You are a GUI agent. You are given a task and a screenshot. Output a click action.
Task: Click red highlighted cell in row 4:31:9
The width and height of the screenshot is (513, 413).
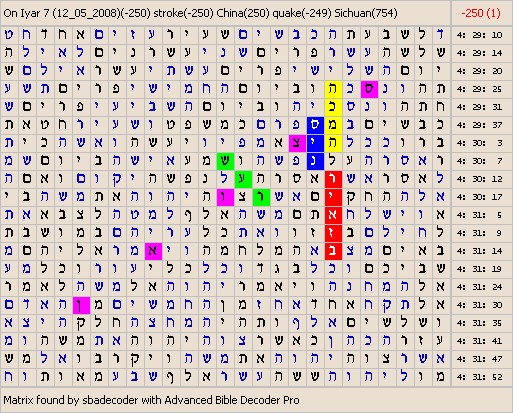[x=333, y=233]
